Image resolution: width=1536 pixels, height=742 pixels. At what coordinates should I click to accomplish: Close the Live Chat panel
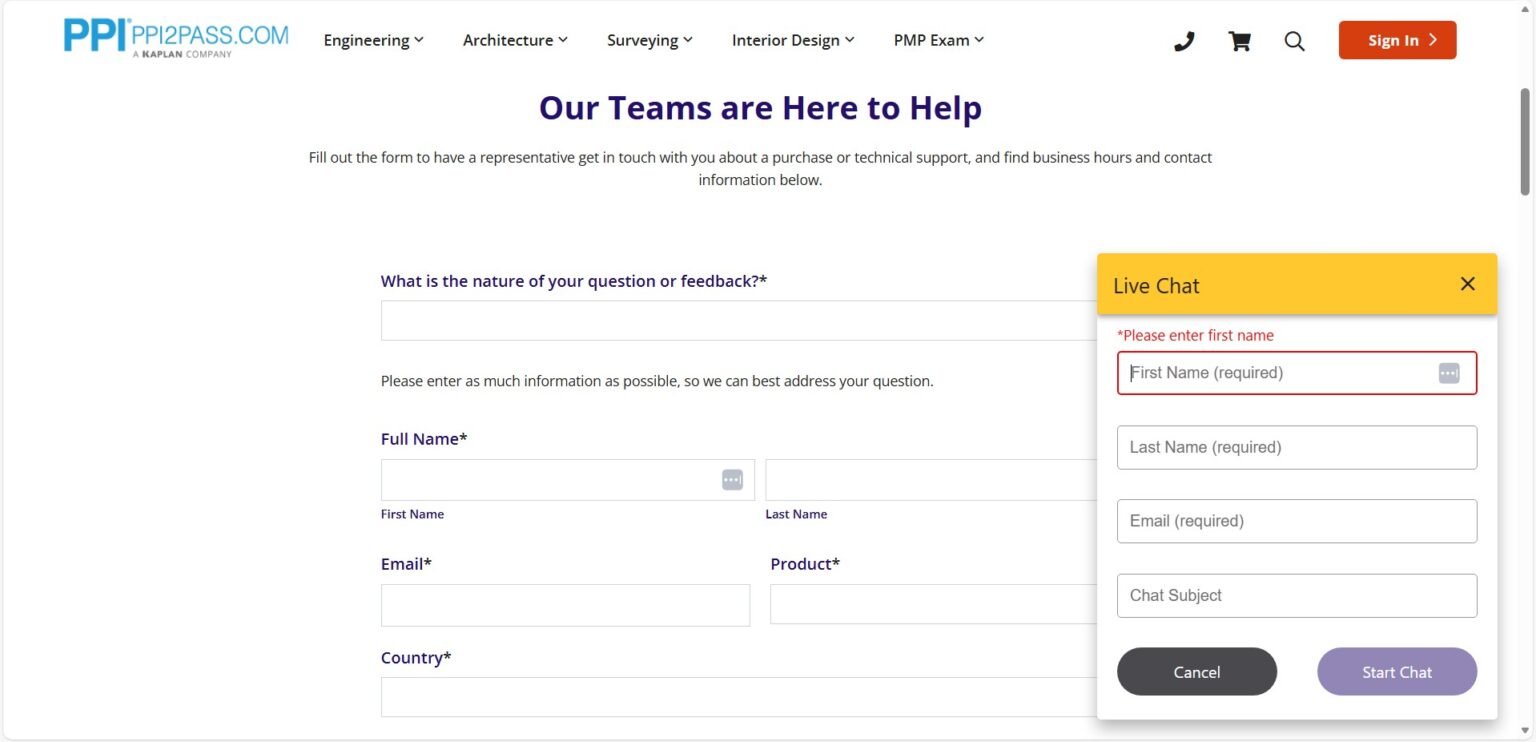[1467, 284]
